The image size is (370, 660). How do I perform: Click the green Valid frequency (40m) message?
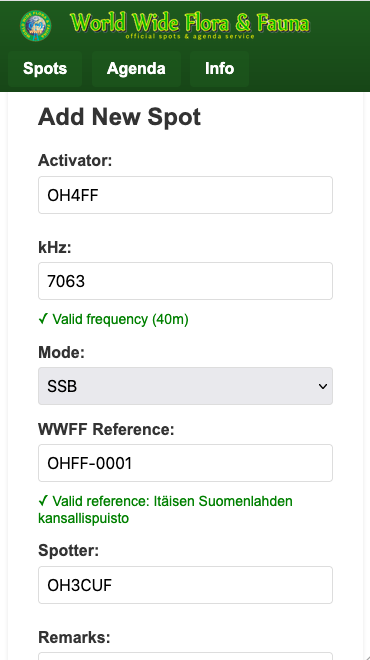(x=113, y=319)
